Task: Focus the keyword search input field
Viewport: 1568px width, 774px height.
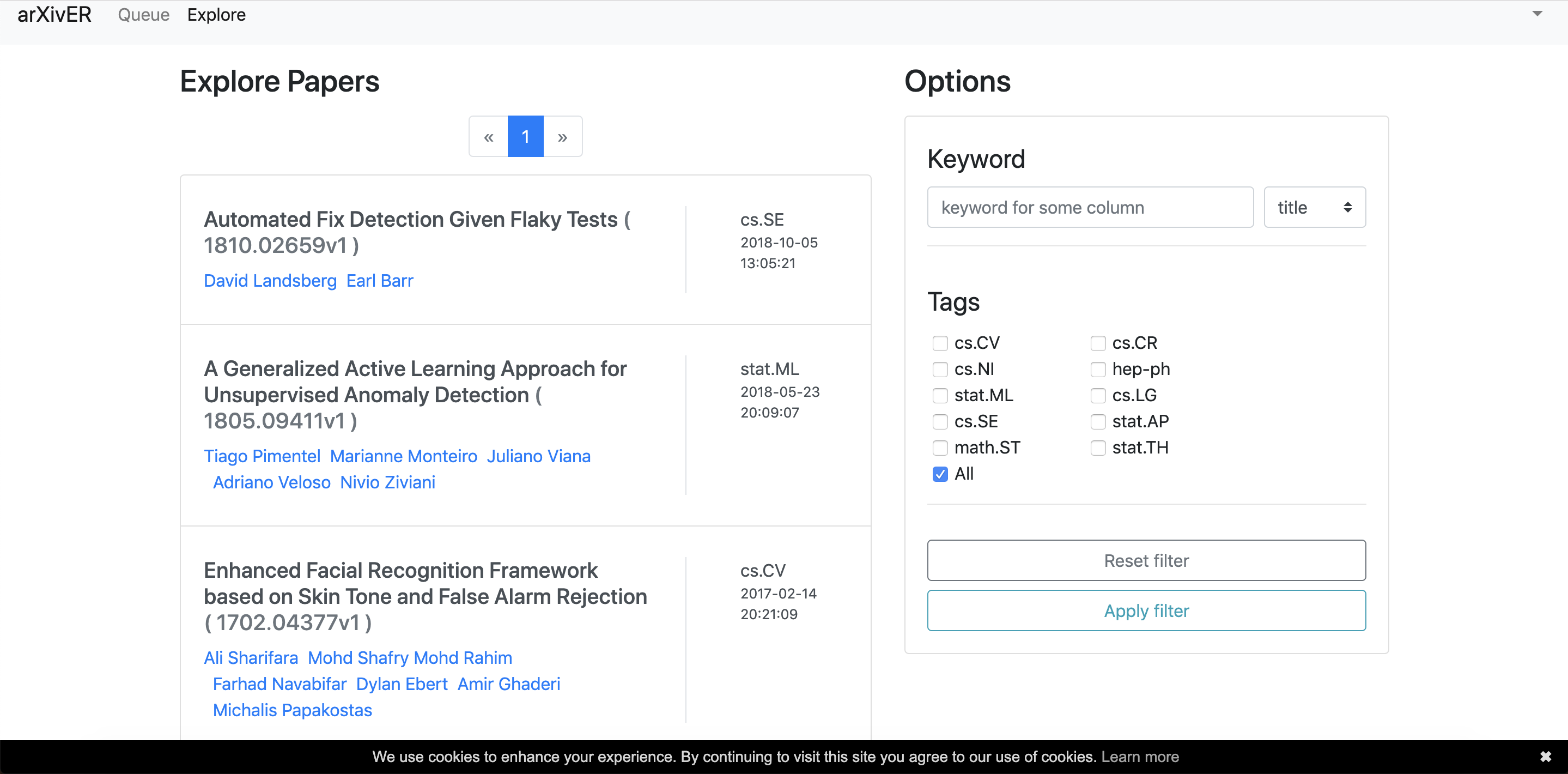Action: 1090,208
